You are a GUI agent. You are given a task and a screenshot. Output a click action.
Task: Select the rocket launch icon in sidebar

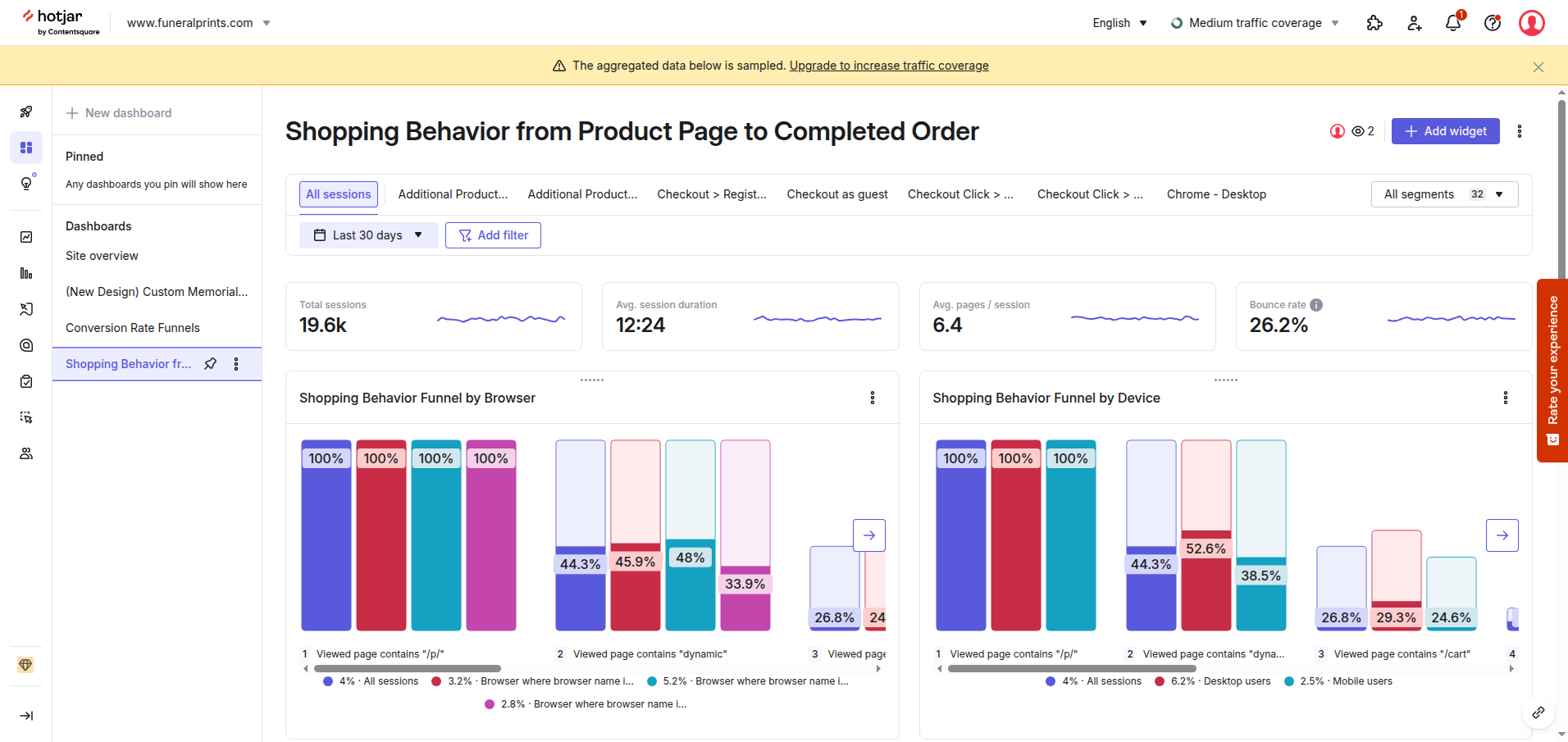(x=26, y=112)
